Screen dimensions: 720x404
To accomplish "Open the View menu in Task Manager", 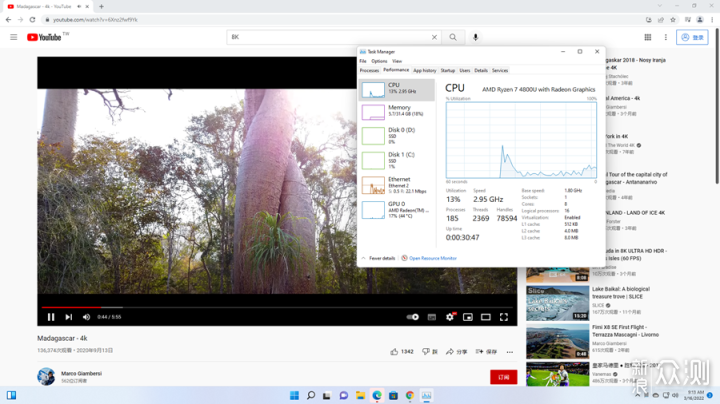I will click(397, 61).
